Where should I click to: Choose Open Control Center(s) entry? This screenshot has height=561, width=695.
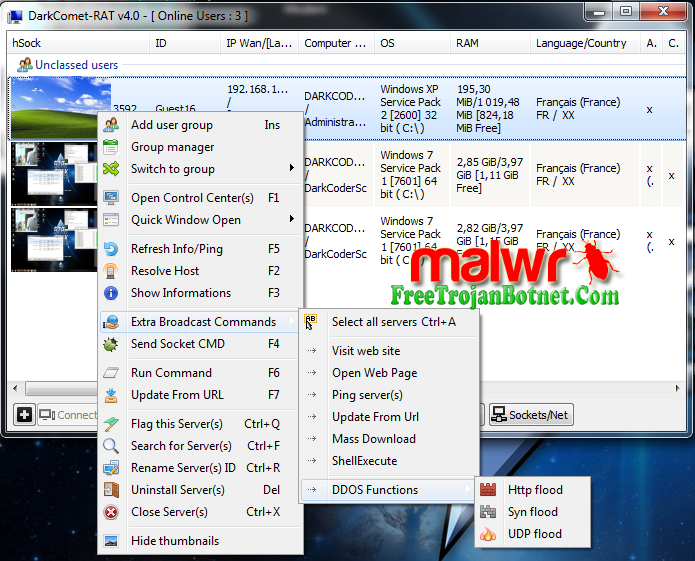click(x=201, y=198)
